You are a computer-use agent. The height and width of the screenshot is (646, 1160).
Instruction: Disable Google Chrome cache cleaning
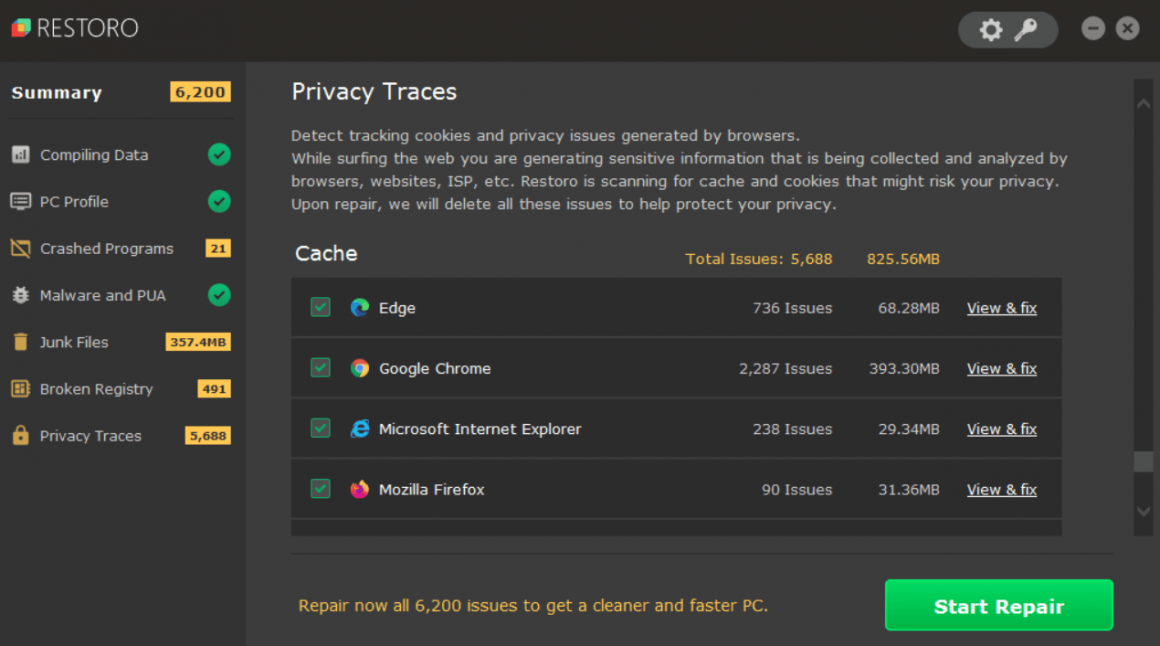(320, 368)
